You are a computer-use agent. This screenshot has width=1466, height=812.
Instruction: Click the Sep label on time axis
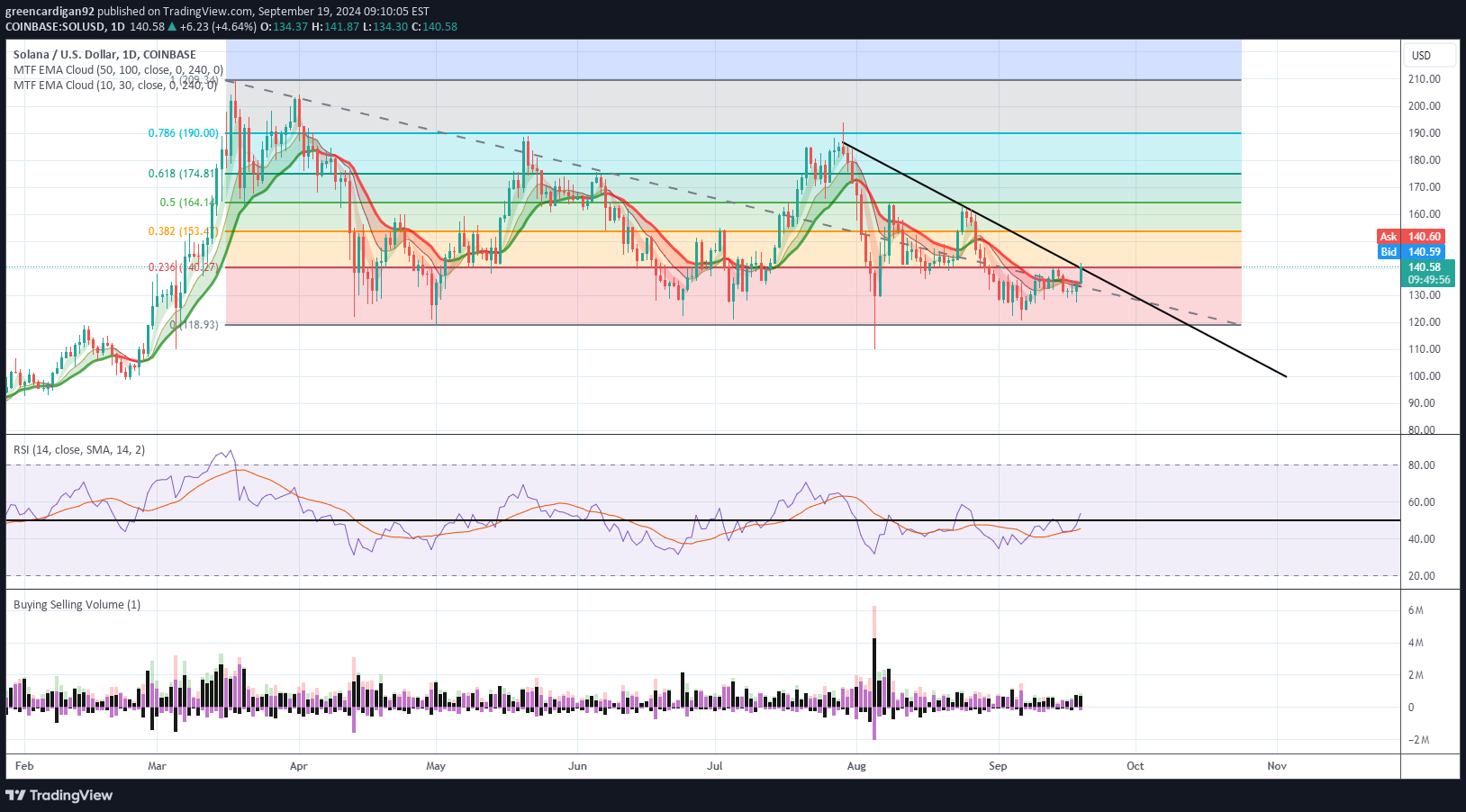(998, 766)
